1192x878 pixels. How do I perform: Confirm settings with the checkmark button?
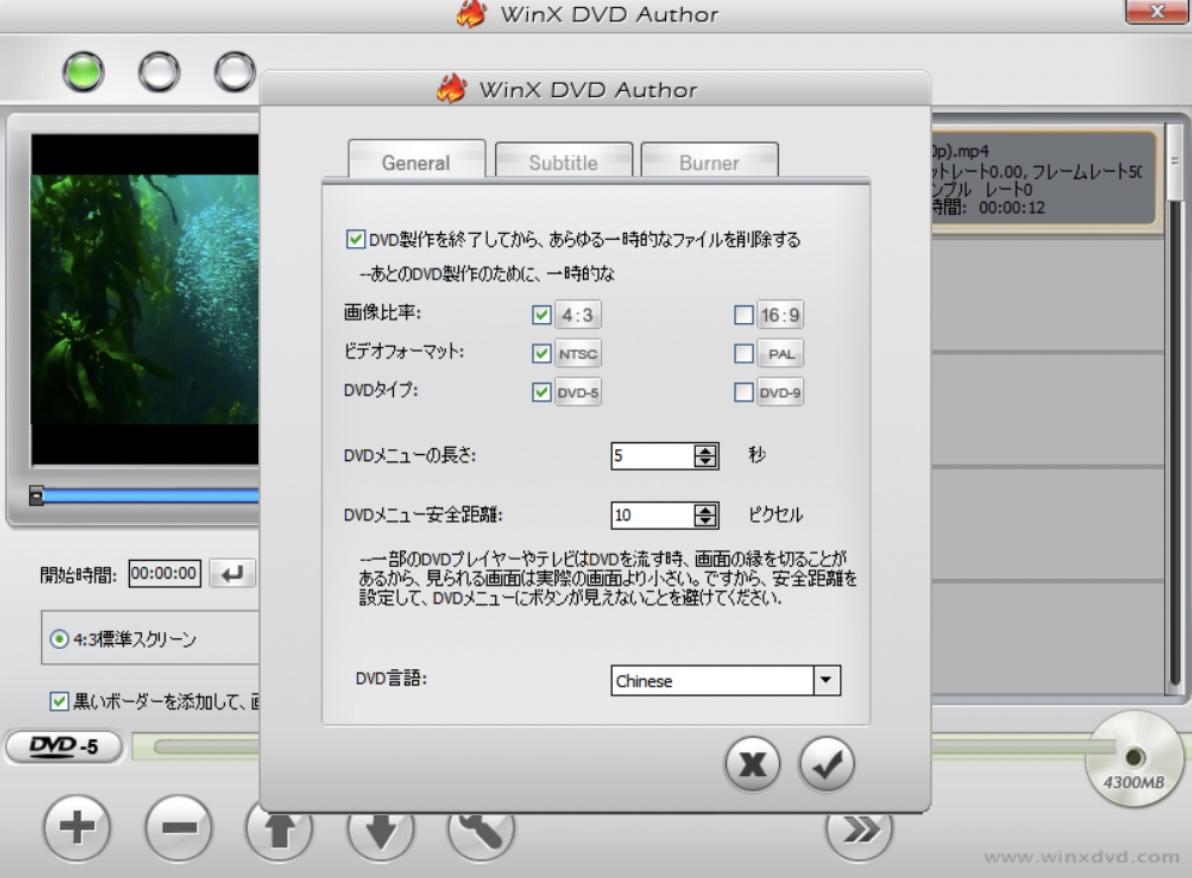click(x=826, y=764)
